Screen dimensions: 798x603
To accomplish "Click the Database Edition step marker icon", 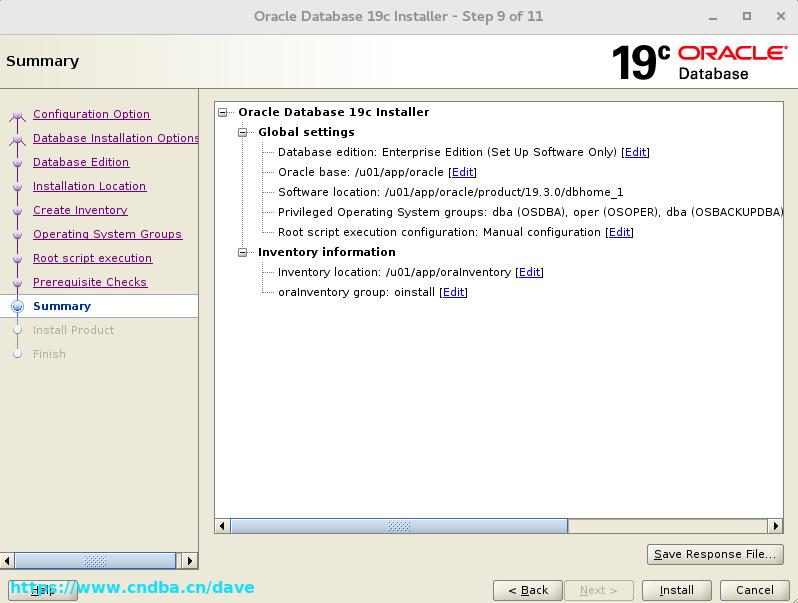I will (x=17, y=162).
